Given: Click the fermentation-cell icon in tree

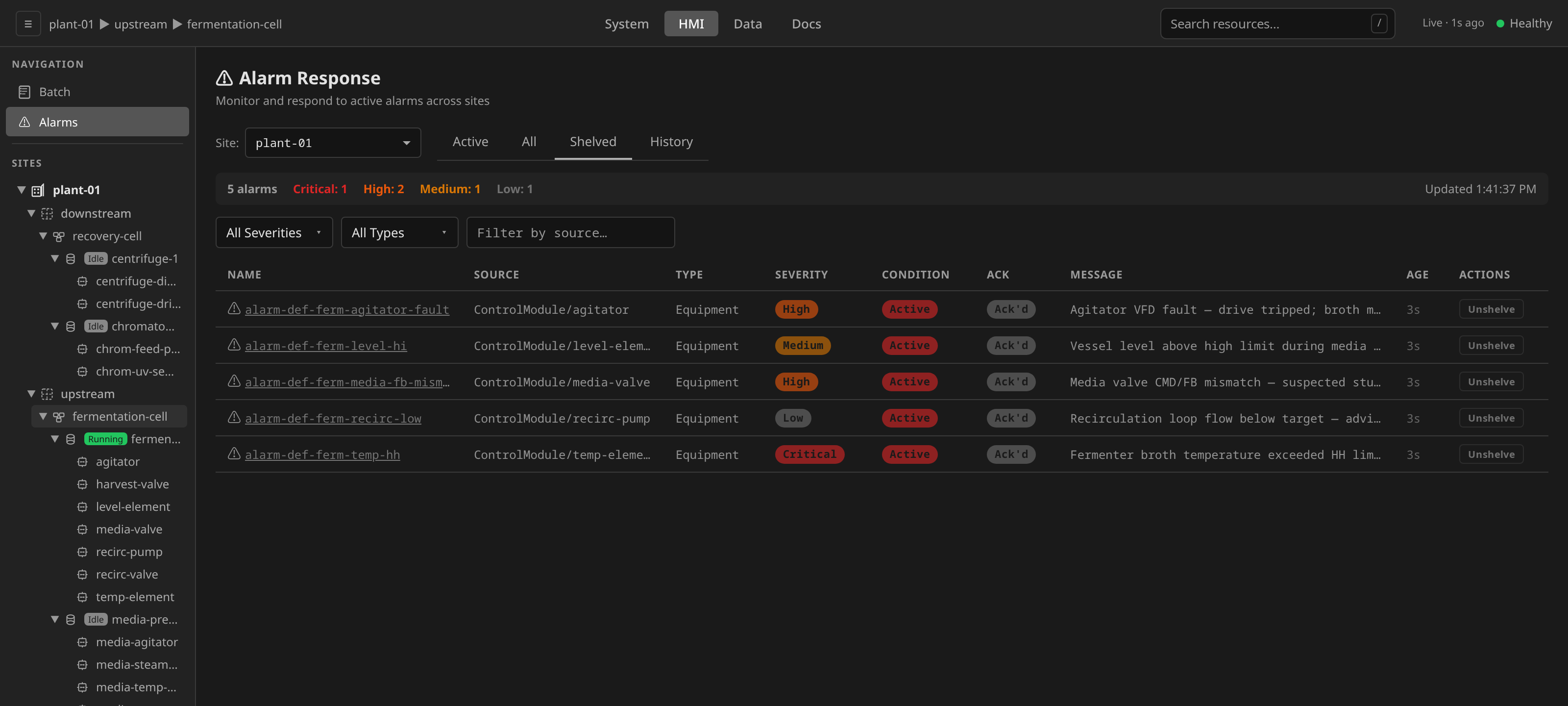Looking at the screenshot, I should [x=58, y=417].
